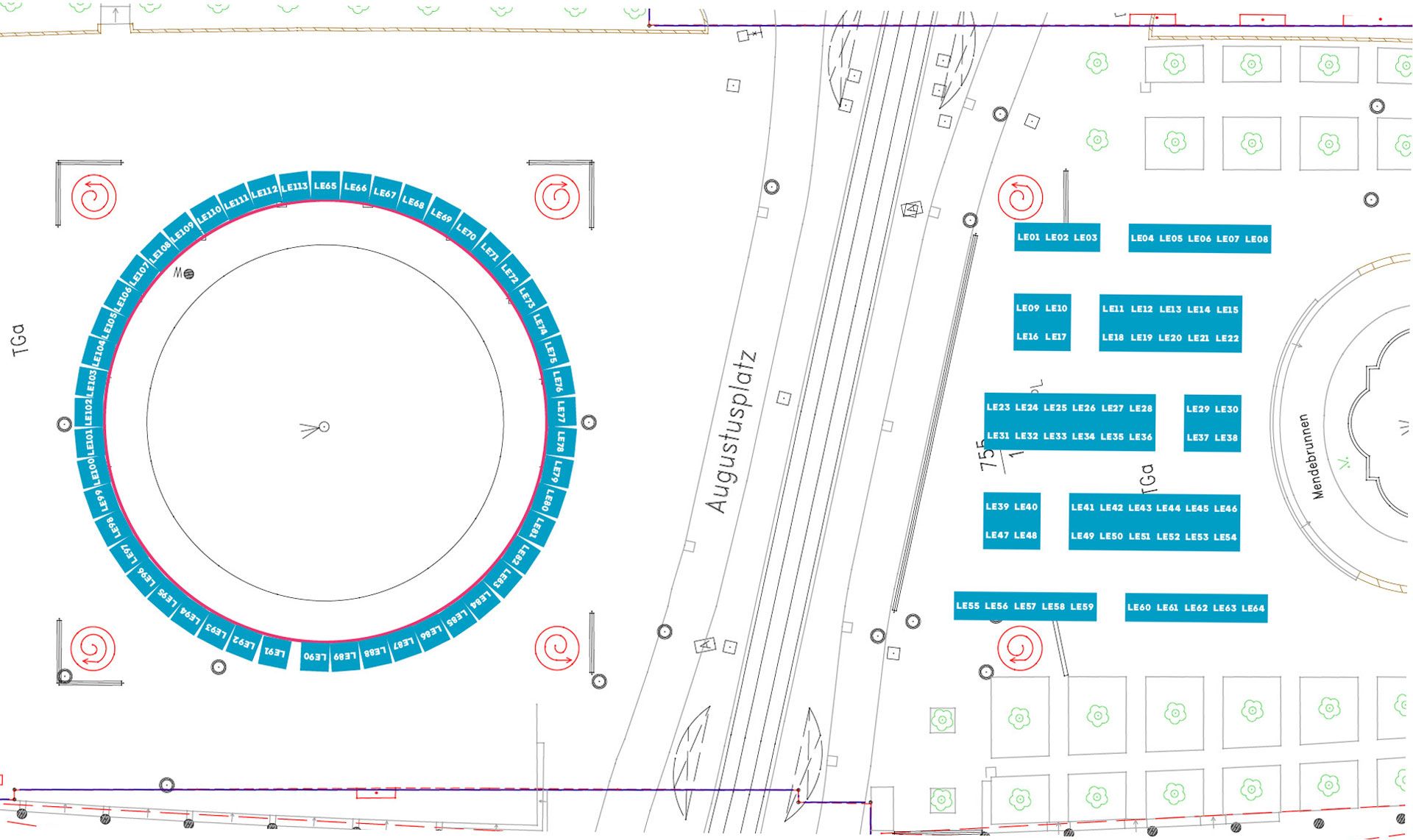This screenshot has width=1413, height=840.
Task: Choose booth LE38
Action: 1226,438
